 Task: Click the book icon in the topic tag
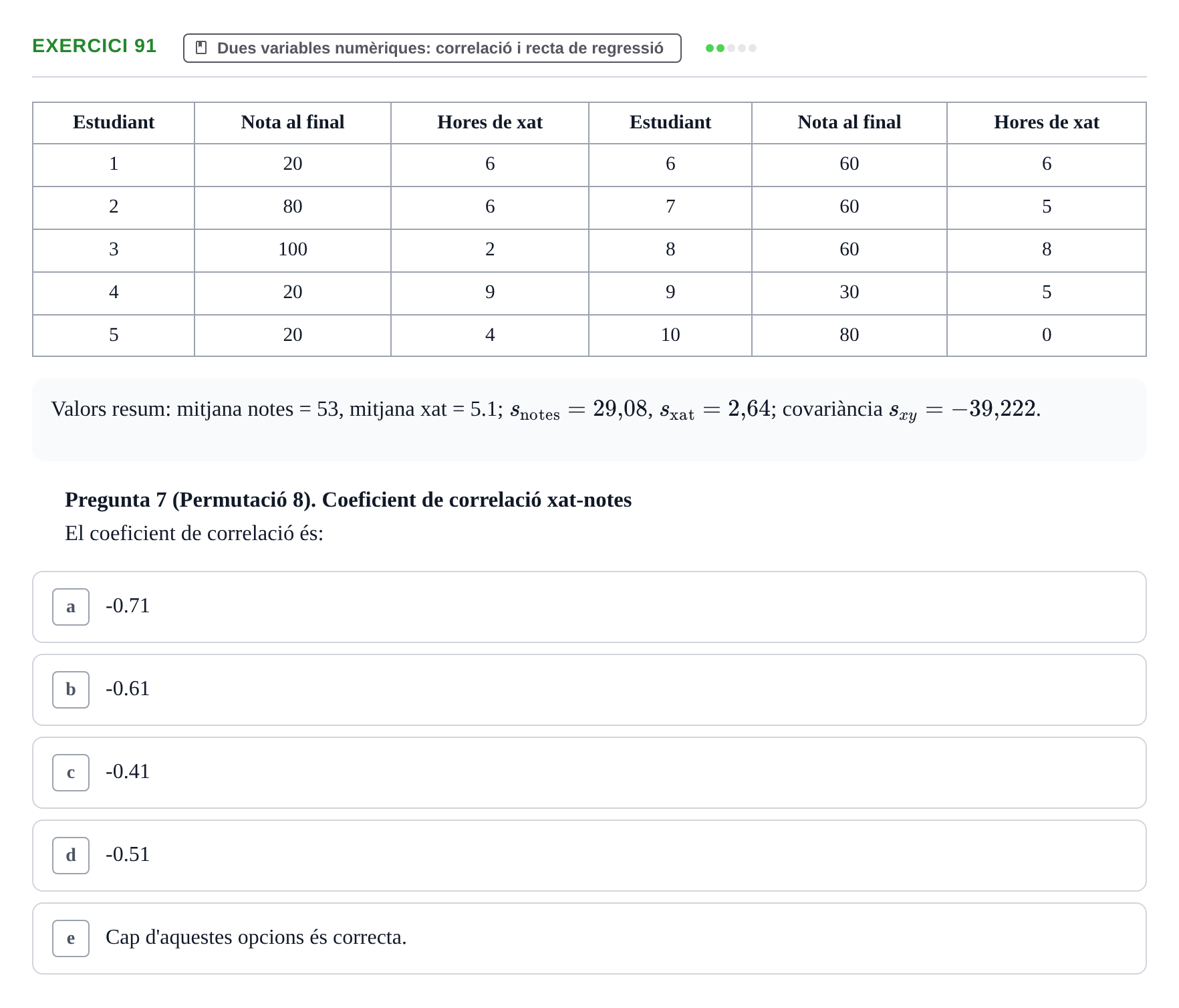coord(201,48)
